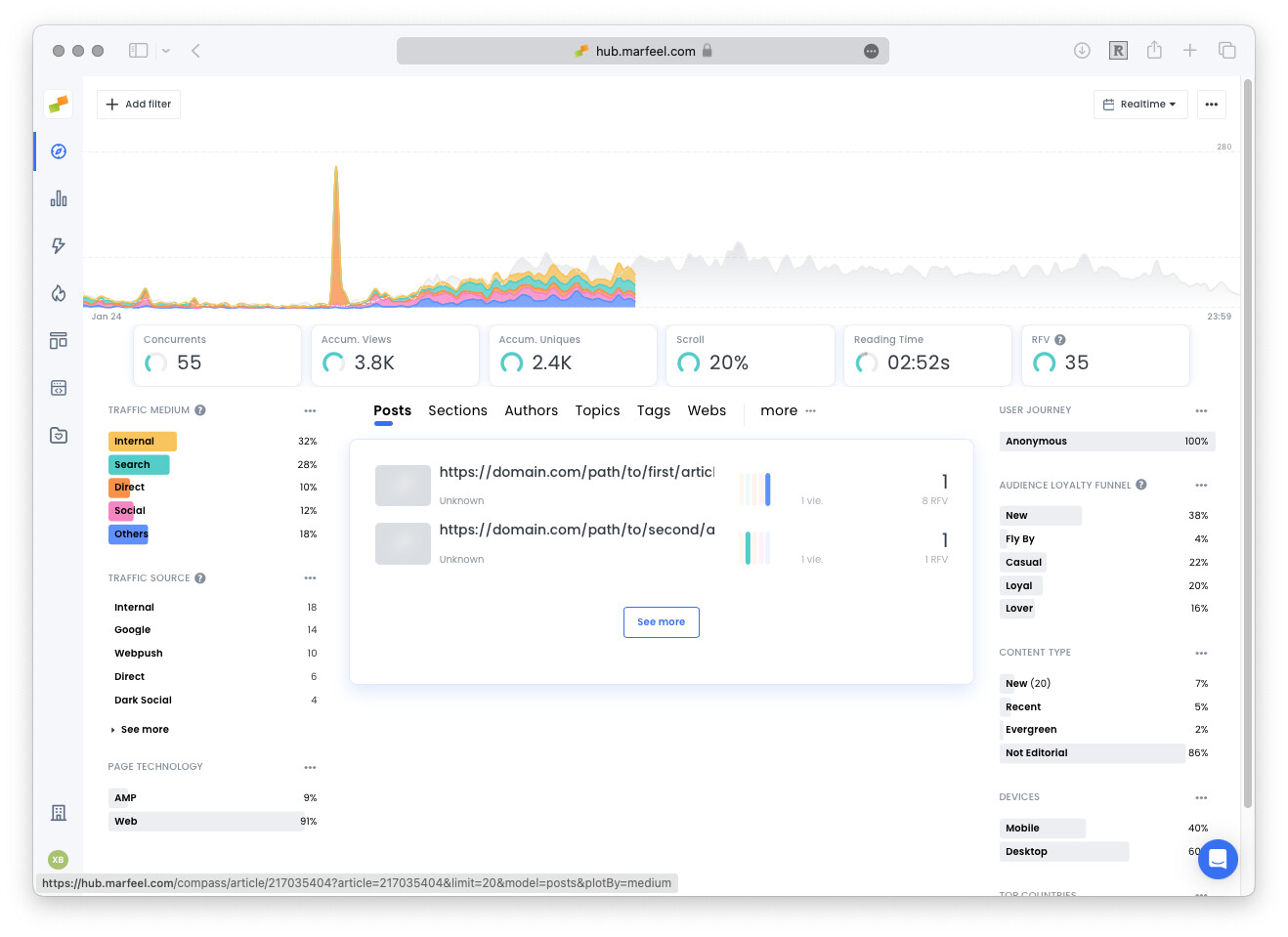Click the Traffic Medium help icon

(x=200, y=410)
